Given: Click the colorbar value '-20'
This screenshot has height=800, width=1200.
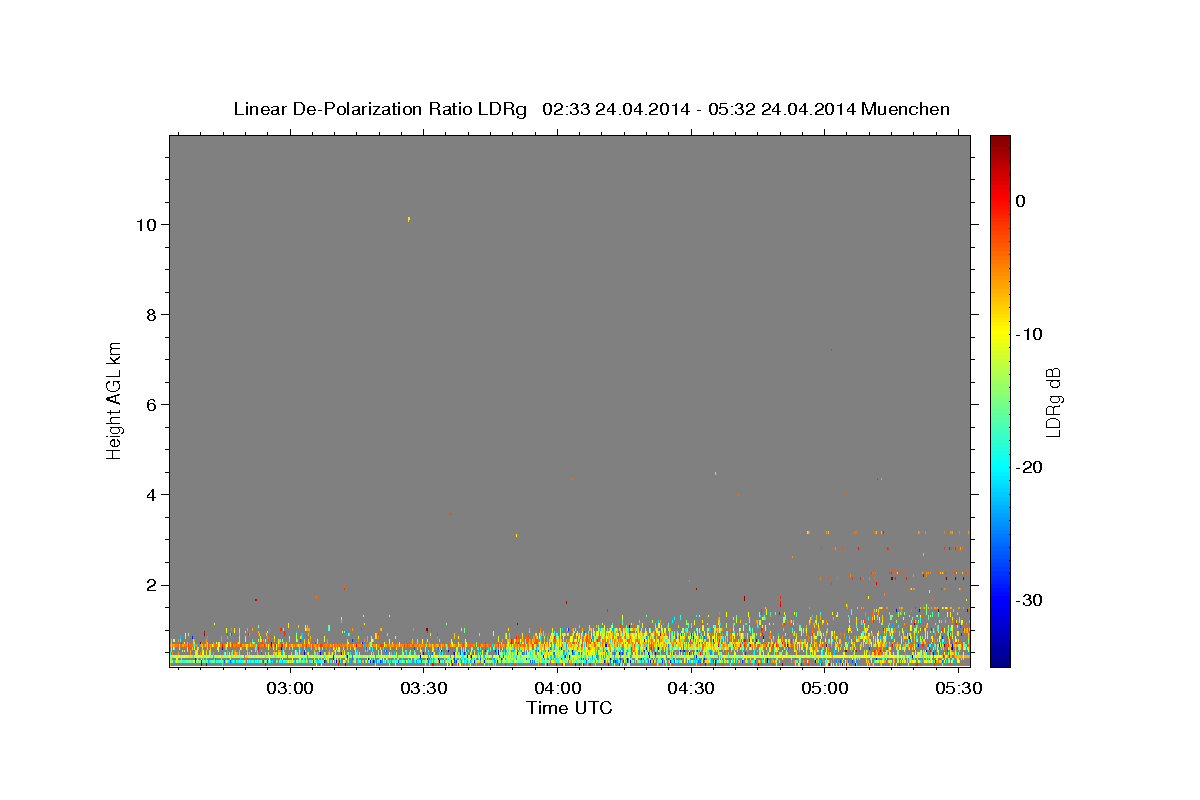Looking at the screenshot, I should [1031, 467].
